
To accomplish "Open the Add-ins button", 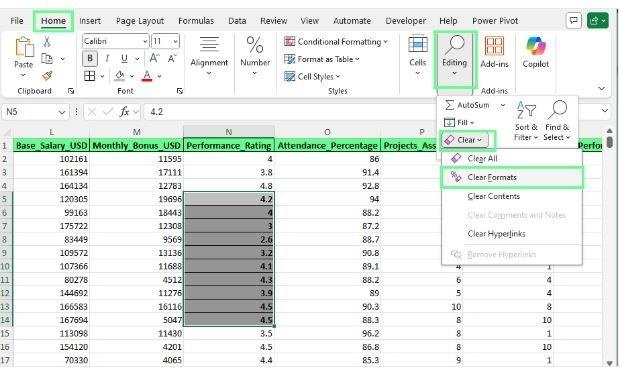I will (x=494, y=52).
